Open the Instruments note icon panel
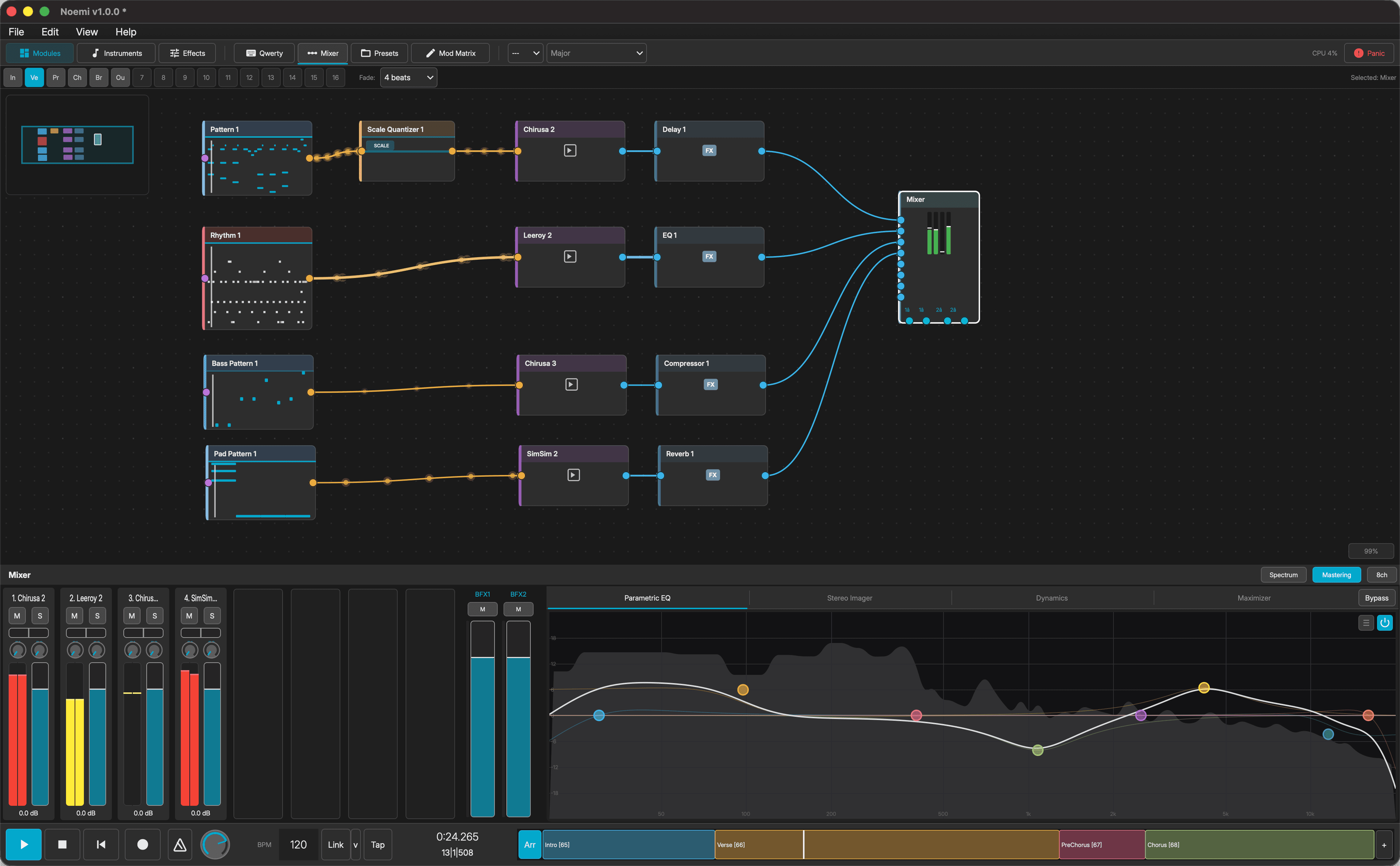 117,53
